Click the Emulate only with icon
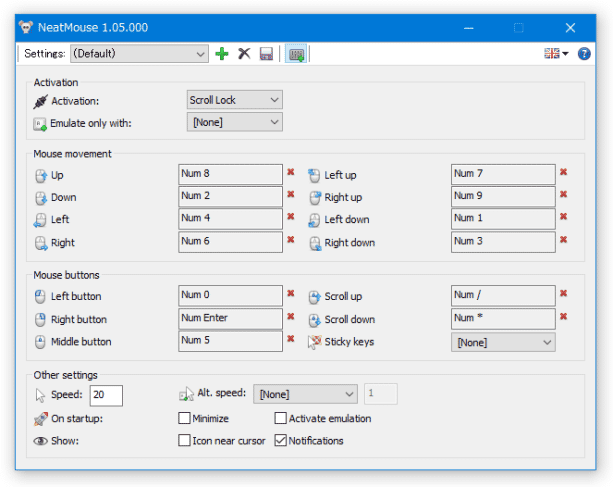This screenshot has height=487, width=613. click(x=40, y=124)
